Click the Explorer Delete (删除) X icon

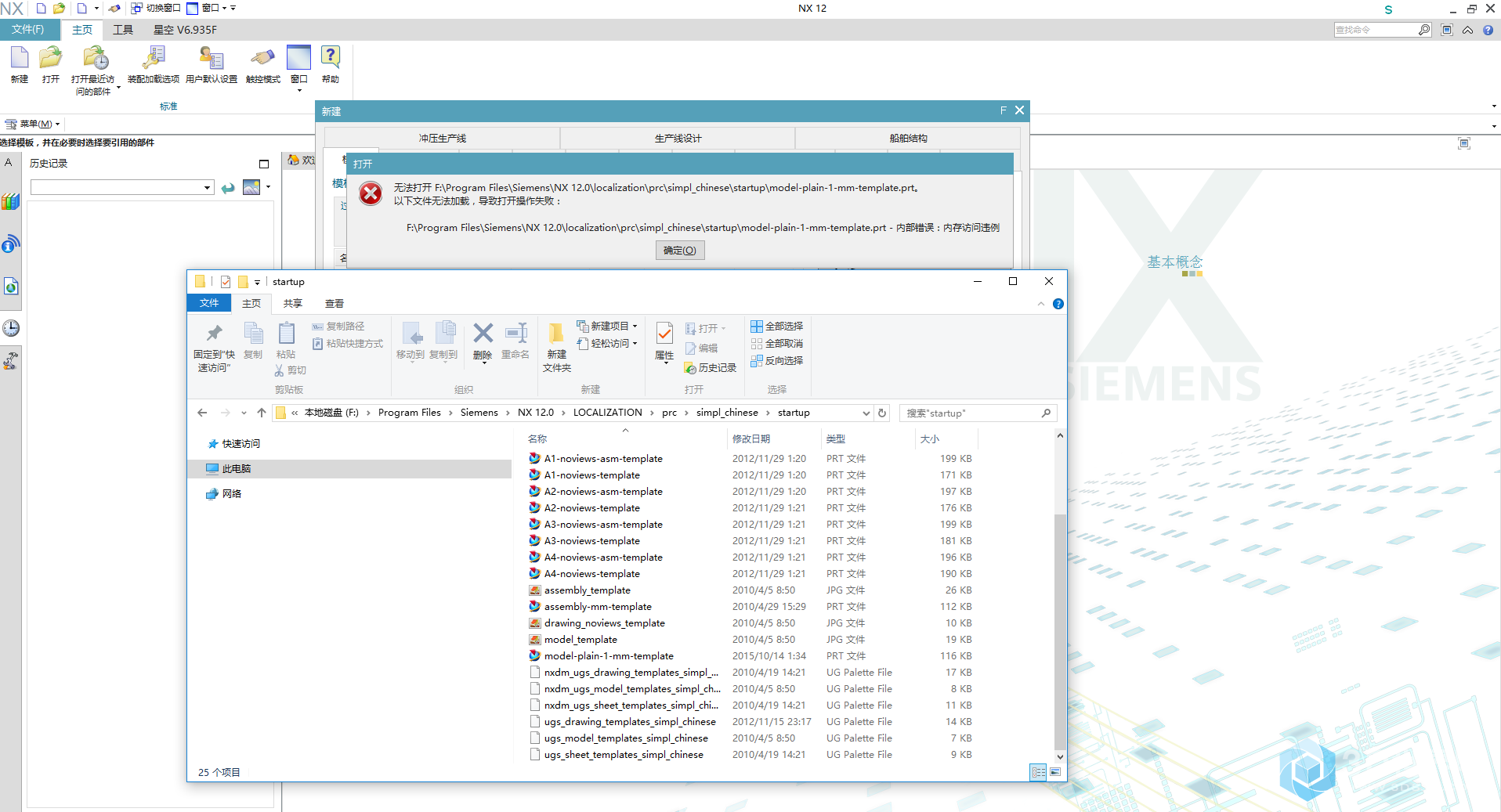pyautogui.click(x=483, y=333)
